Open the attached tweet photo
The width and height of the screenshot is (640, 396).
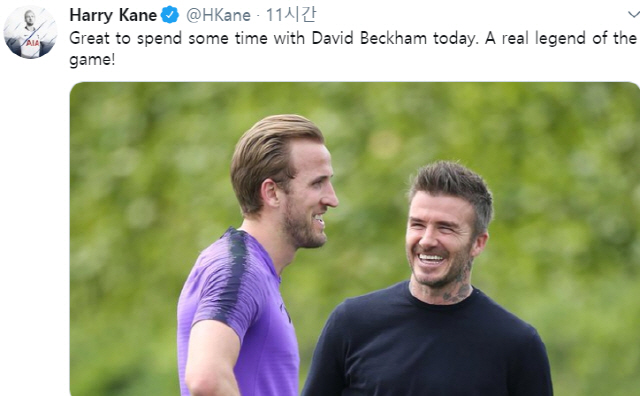355,239
